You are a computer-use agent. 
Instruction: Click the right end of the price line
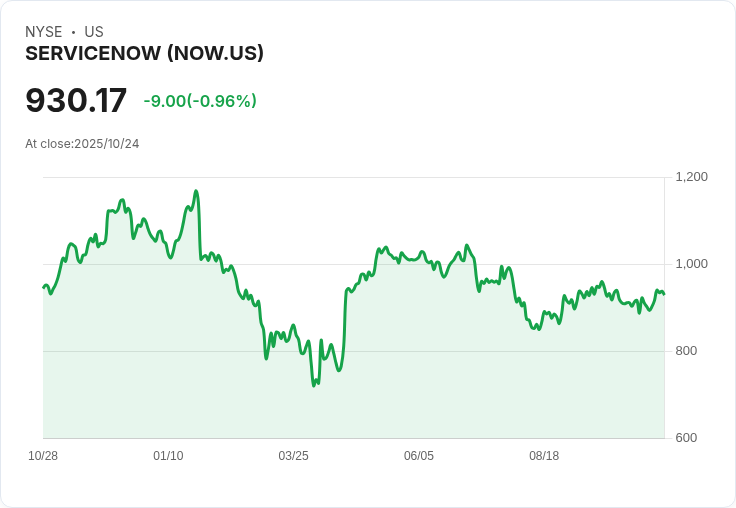664,293
